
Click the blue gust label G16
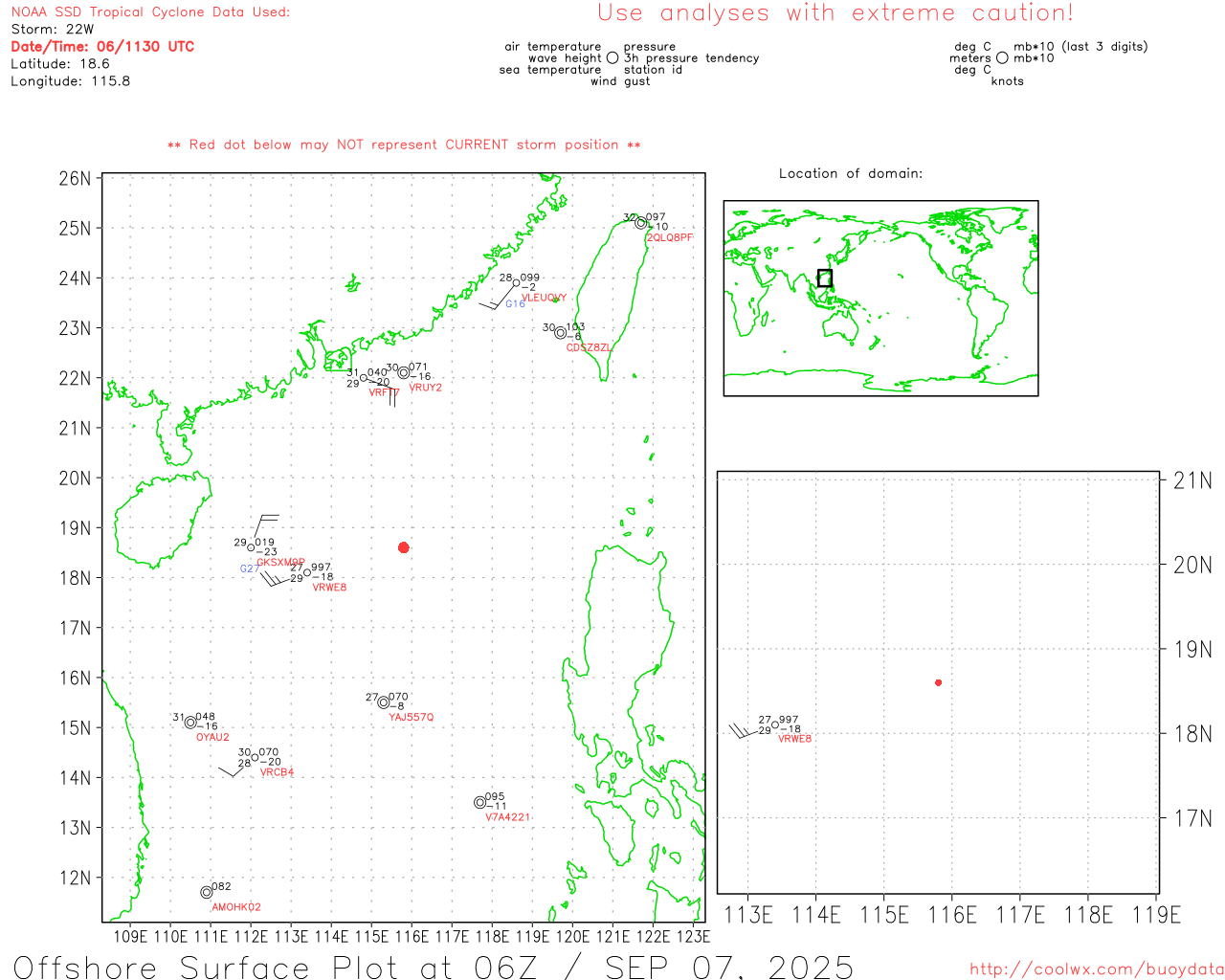coord(515,304)
